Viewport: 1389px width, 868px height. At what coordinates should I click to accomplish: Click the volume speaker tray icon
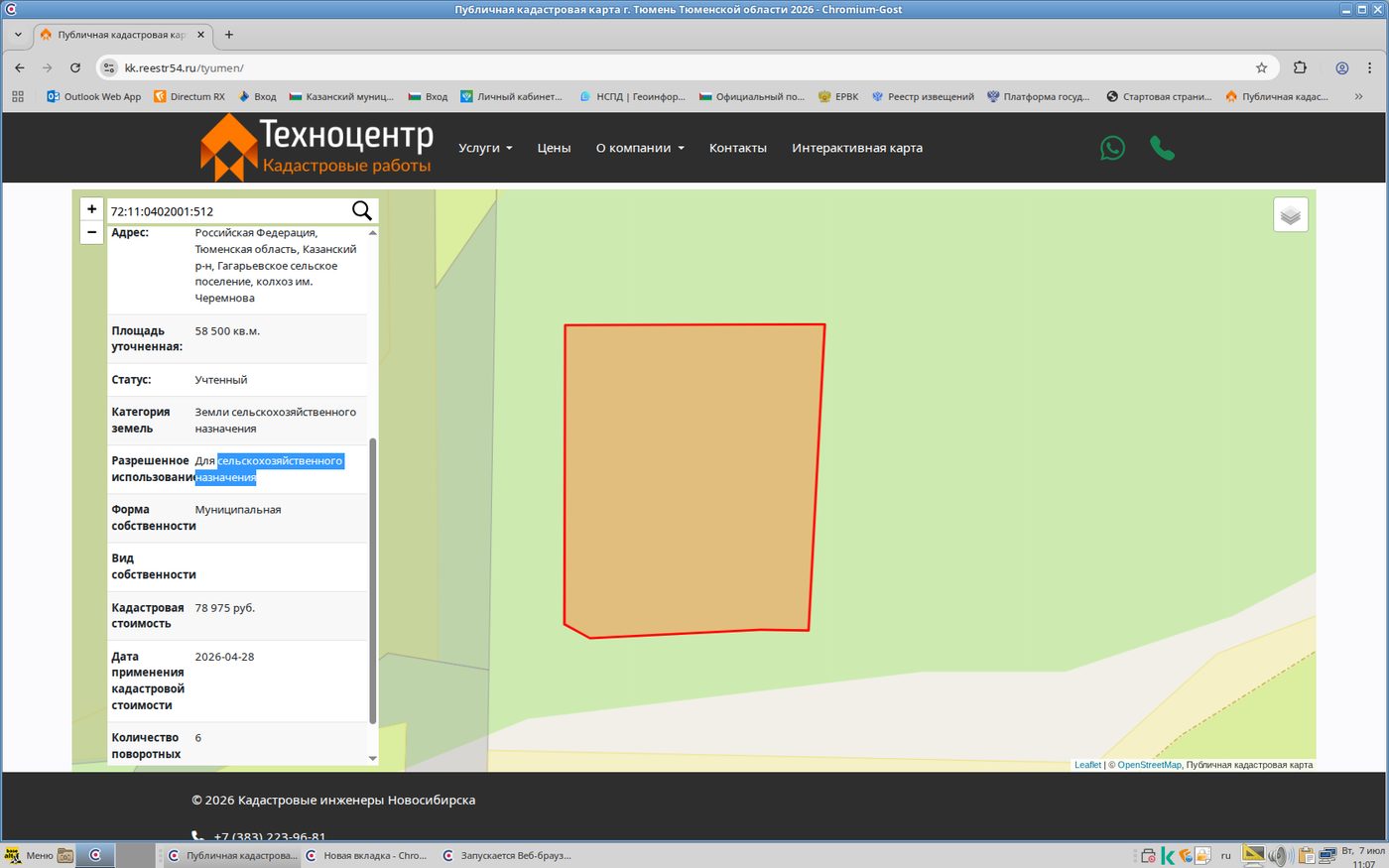[x=1278, y=855]
